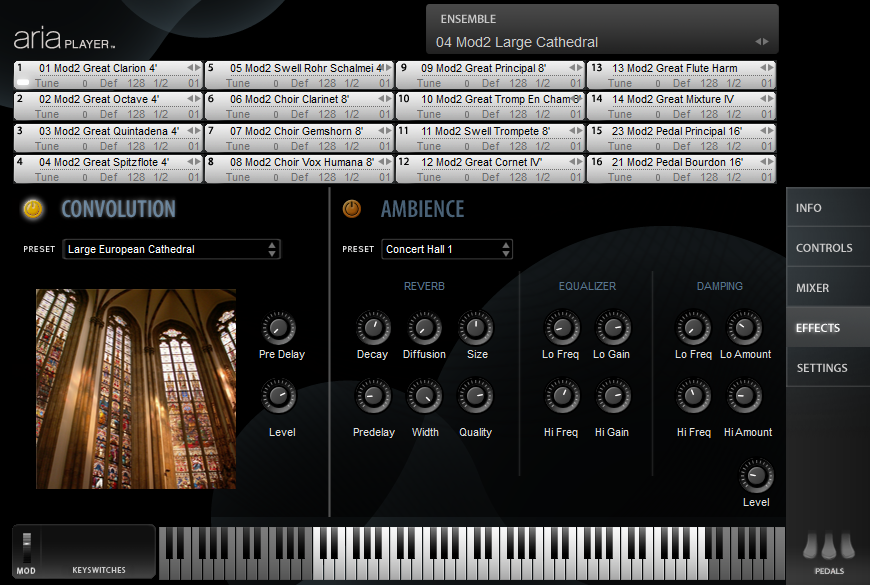Open the Convolution preset dropdown
The width and height of the screenshot is (870, 585).
point(171,249)
